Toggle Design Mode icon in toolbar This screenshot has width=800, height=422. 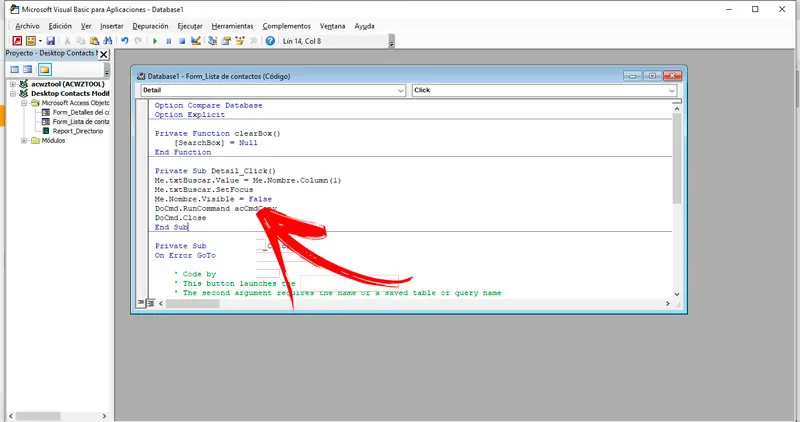tap(195, 41)
